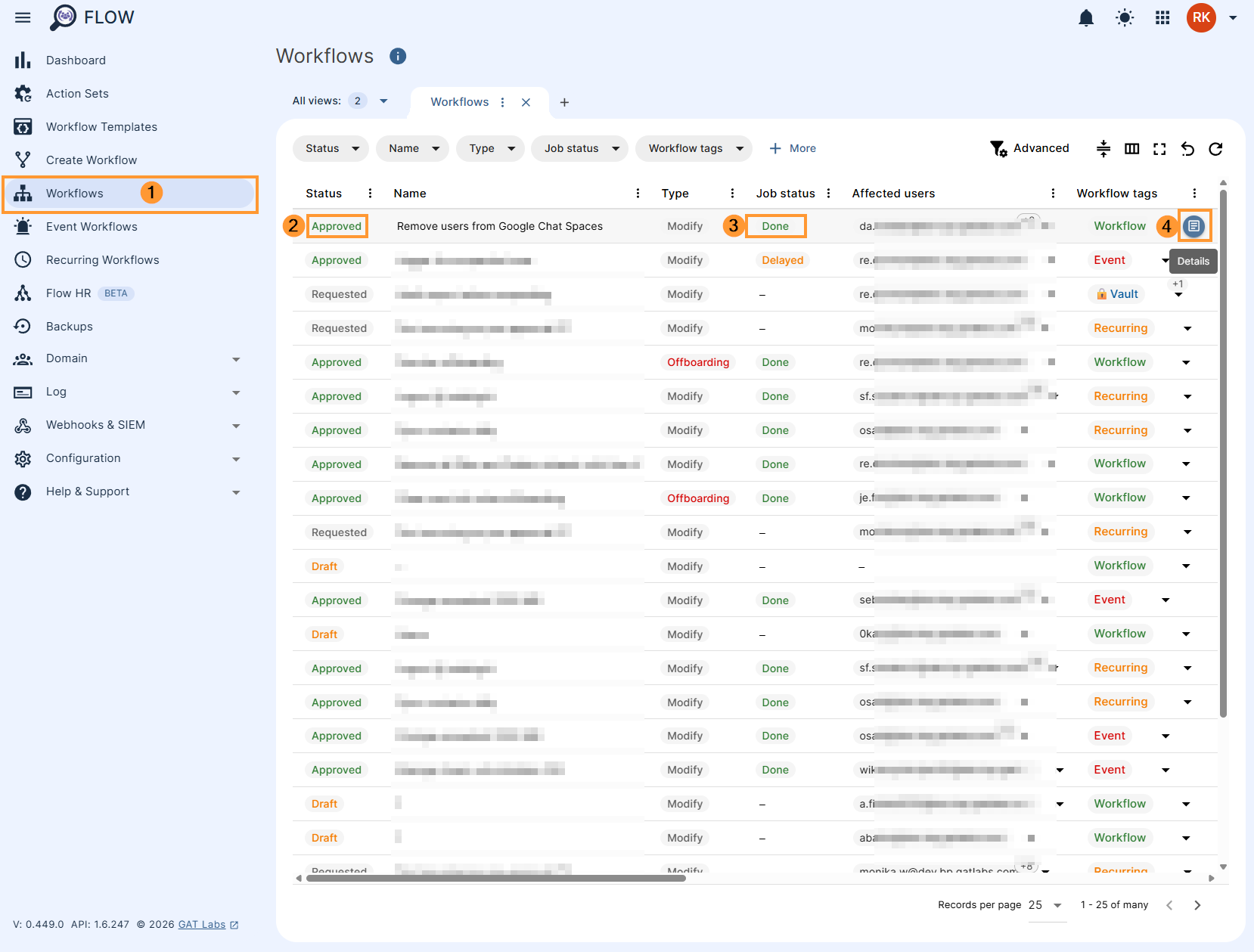
Task: Open the notifications bell
Action: tap(1086, 17)
